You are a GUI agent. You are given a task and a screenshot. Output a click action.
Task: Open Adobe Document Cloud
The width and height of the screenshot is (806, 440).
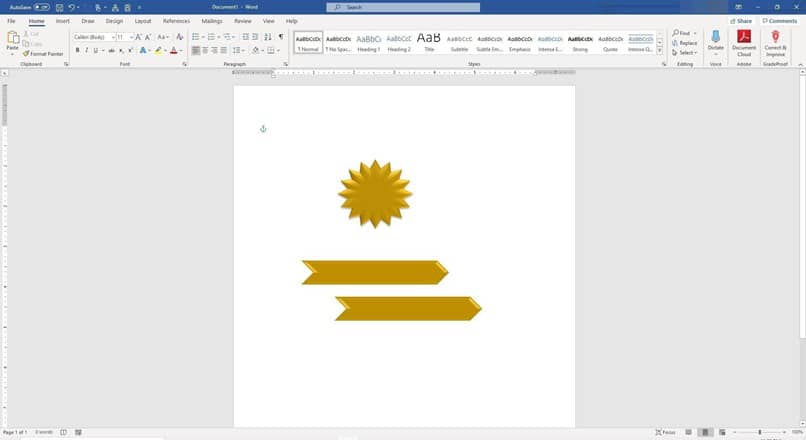click(x=744, y=43)
